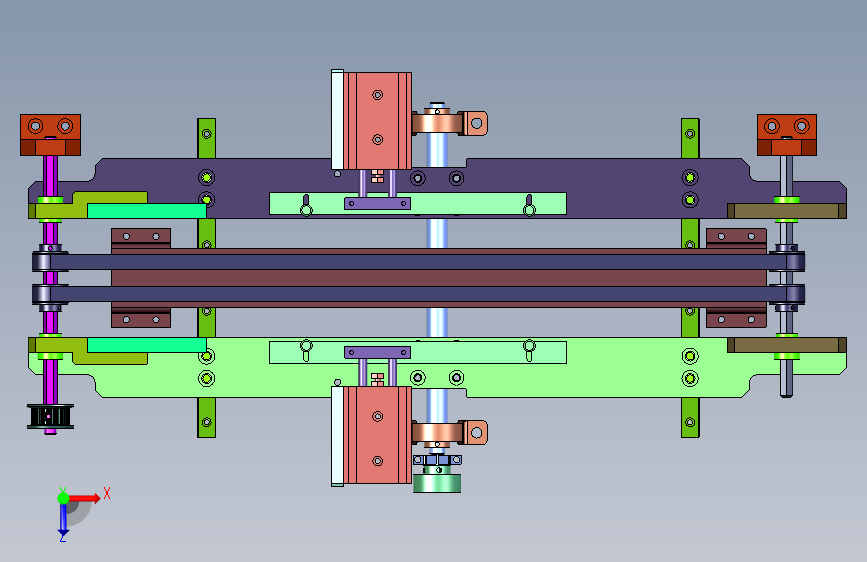The height and width of the screenshot is (562, 867).
Task: Pick the light-blue vertical center shaft
Action: click(437, 277)
